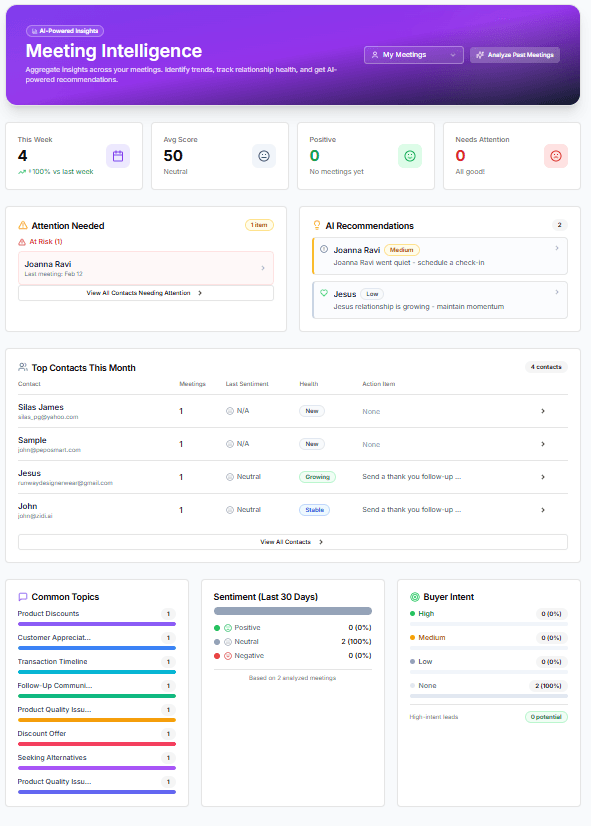591x826 pixels.
Task: Open the My Meetings dropdown
Action: (x=413, y=55)
